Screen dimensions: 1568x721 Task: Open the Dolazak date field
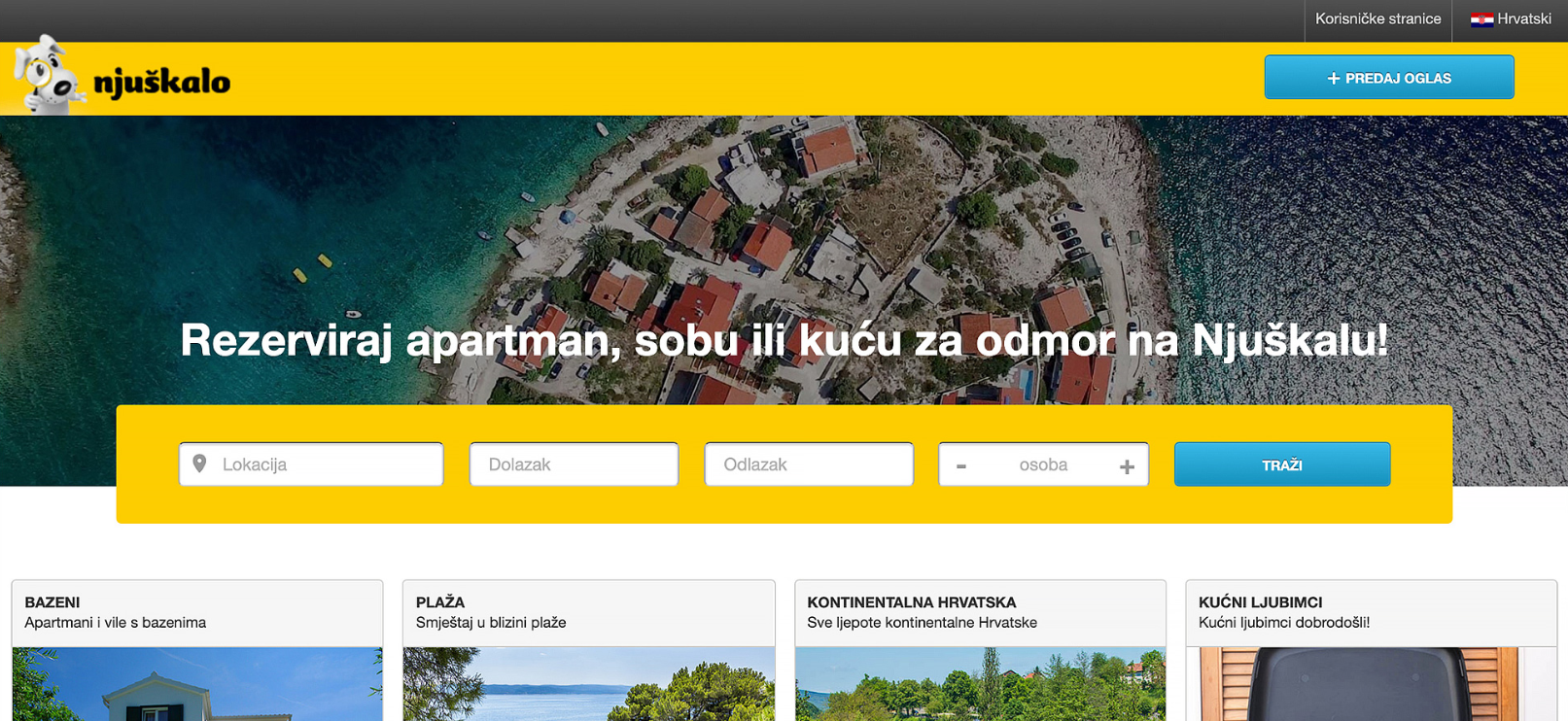tap(574, 464)
